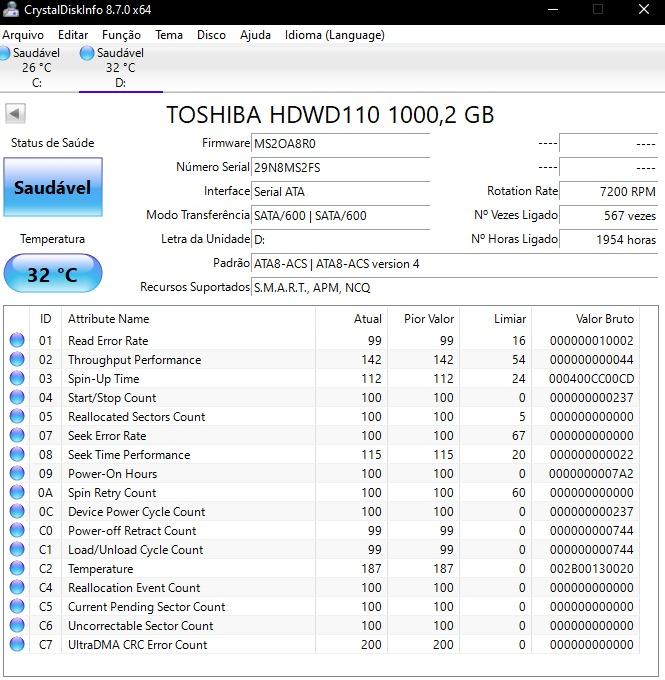Click the 32 °C temperature button
Image resolution: width=665 pixels, height=680 pixels.
pos(53,274)
